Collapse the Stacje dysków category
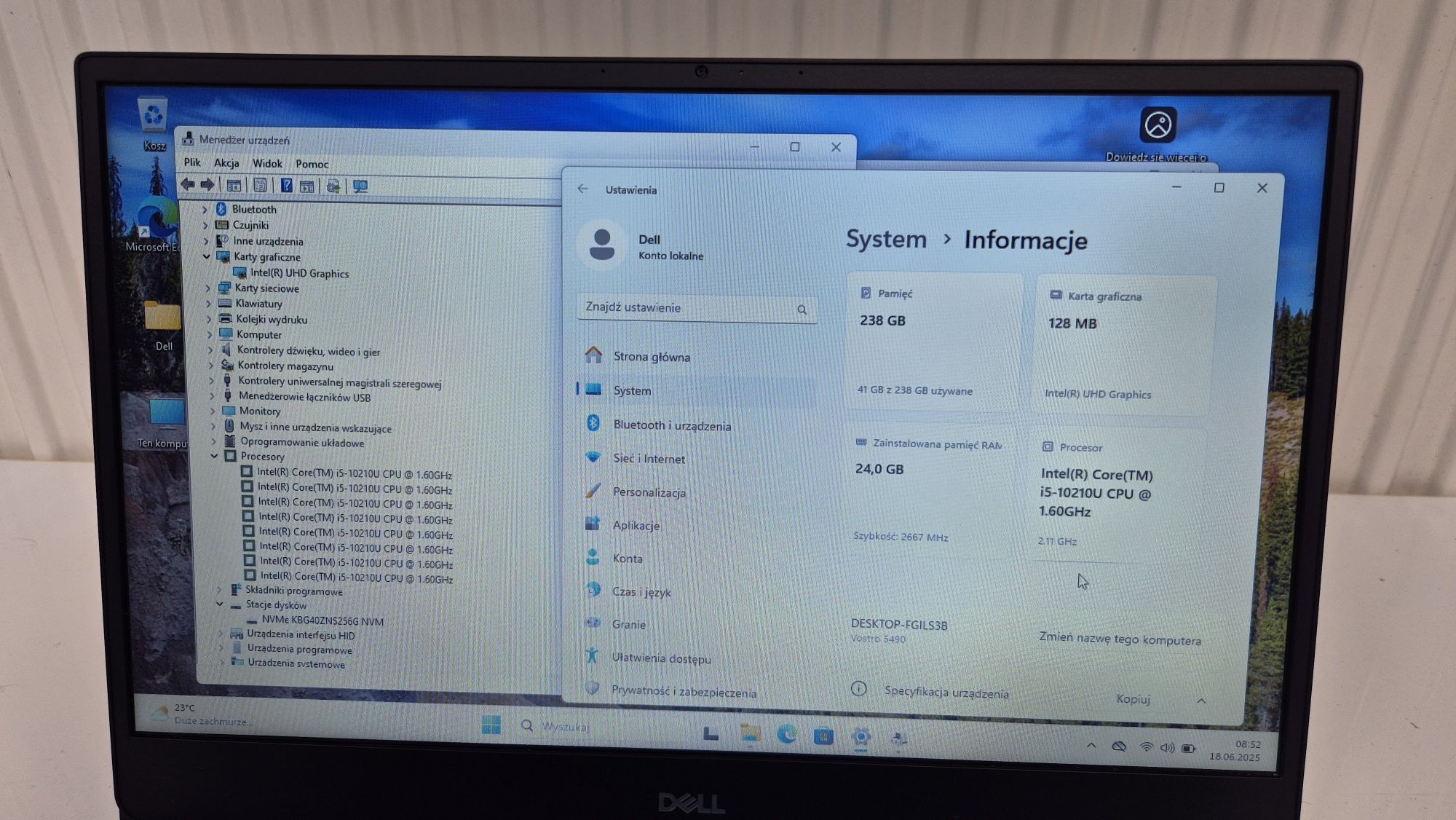Screen dimensions: 1456x820 pyautogui.click(x=219, y=604)
